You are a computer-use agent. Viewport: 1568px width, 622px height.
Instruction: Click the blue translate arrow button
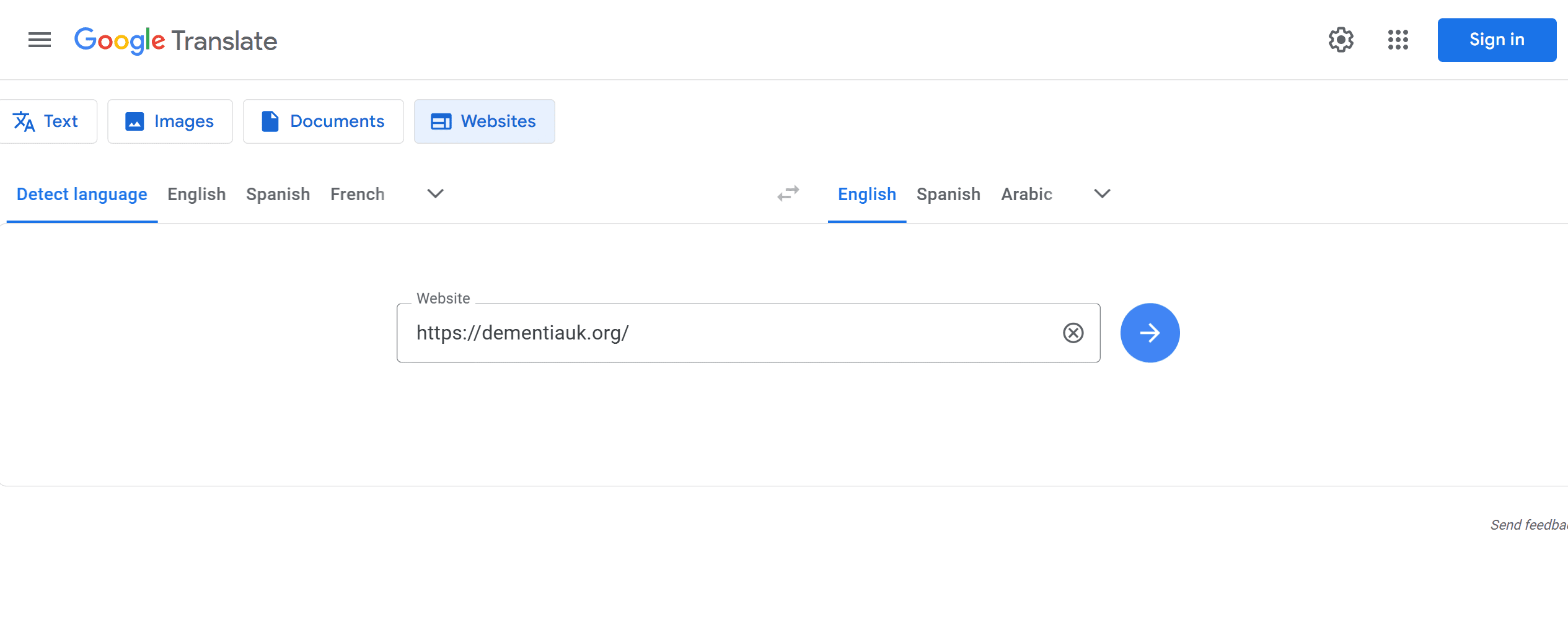[1150, 333]
